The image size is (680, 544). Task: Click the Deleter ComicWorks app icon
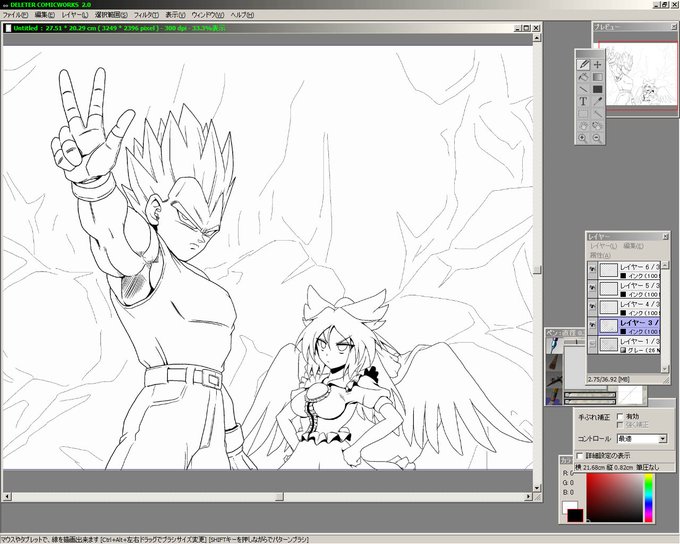[x=5, y=5]
